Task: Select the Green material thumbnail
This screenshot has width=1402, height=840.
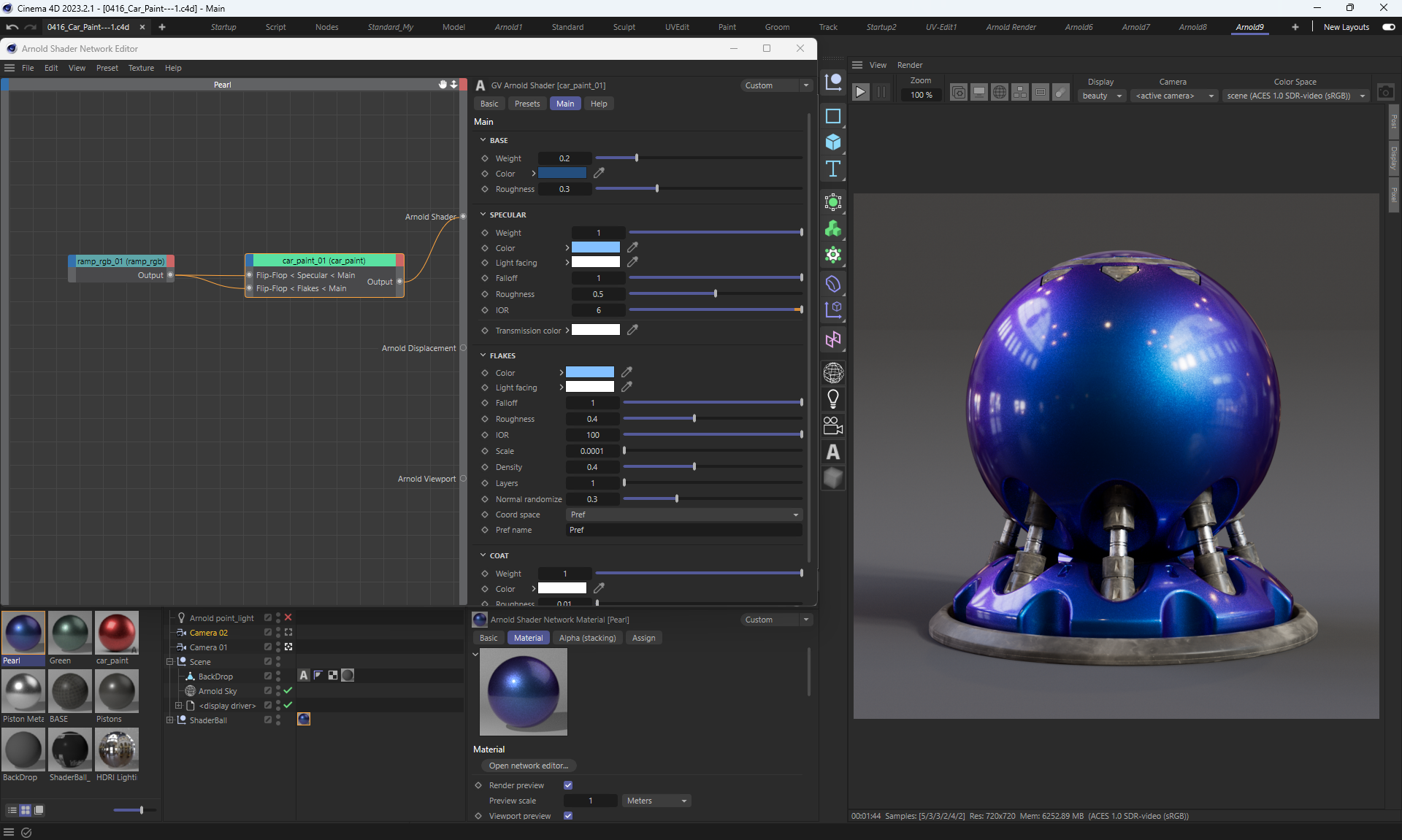Action: point(70,633)
